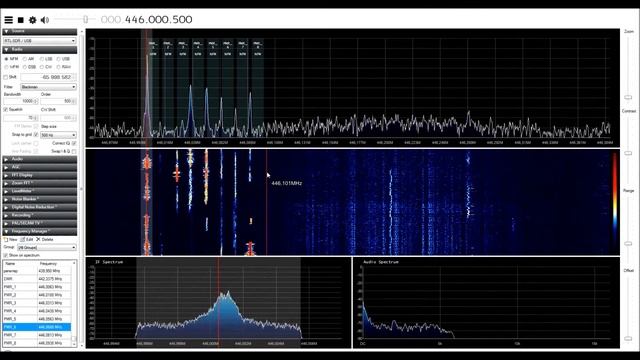This screenshot has width=640, height=360.
Task: Click Delete in Frequency Manager
Action: [45, 240]
